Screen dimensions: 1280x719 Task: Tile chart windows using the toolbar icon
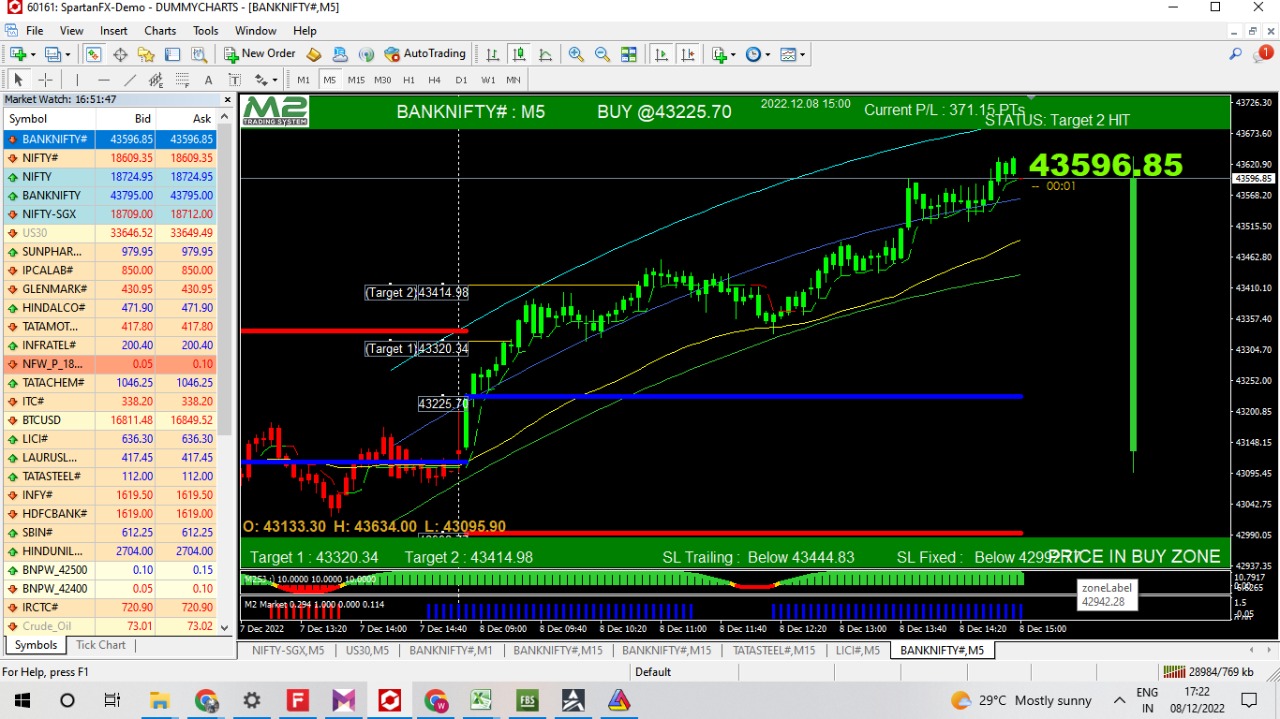pos(628,54)
